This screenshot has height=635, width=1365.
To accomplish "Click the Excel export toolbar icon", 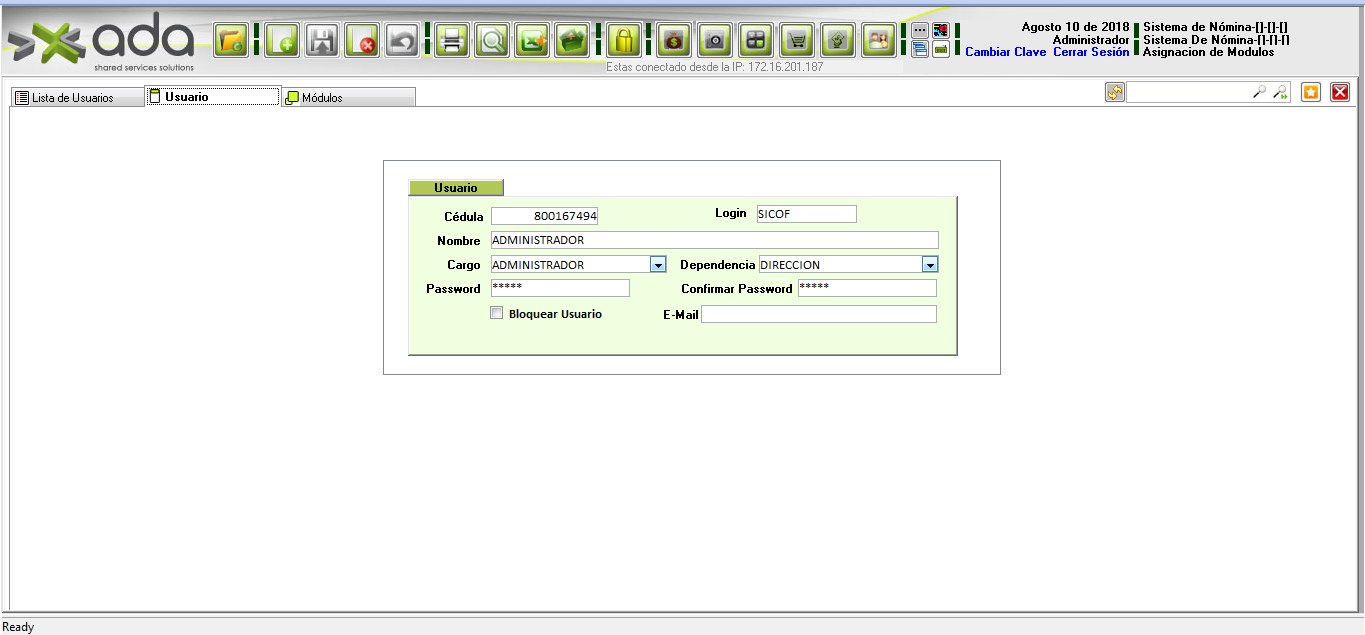I will coord(531,41).
